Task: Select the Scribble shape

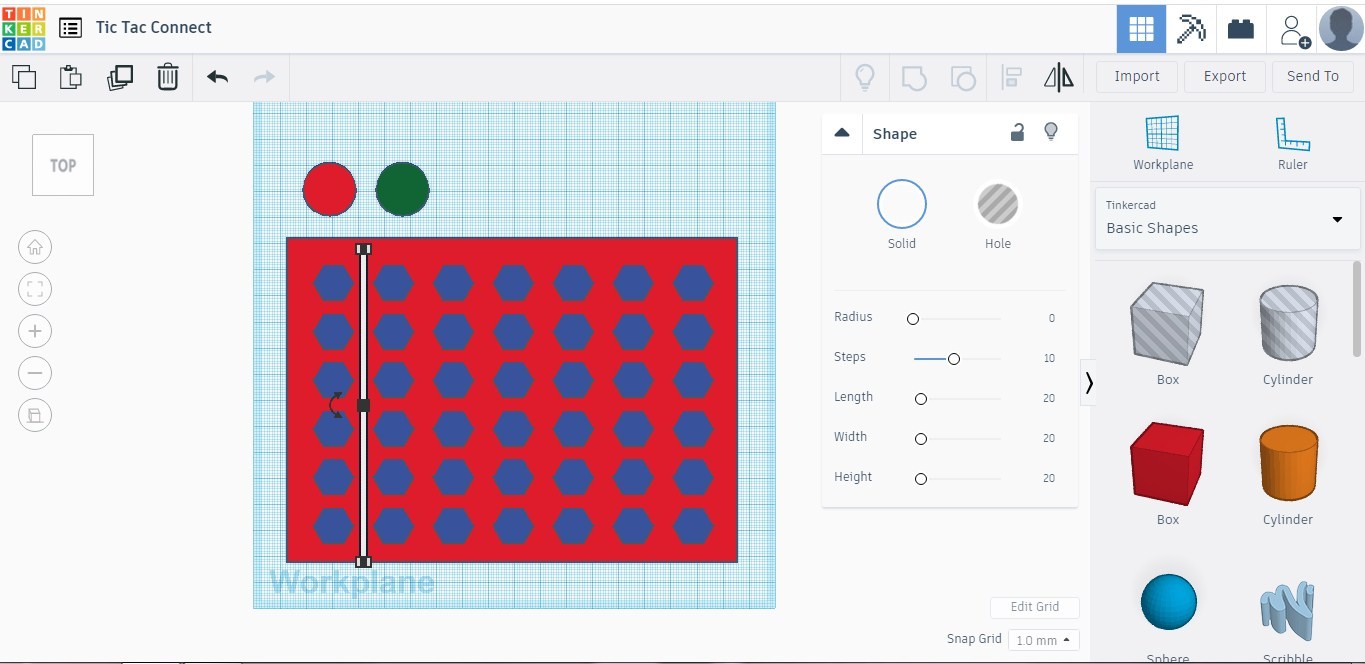Action: point(1288,610)
